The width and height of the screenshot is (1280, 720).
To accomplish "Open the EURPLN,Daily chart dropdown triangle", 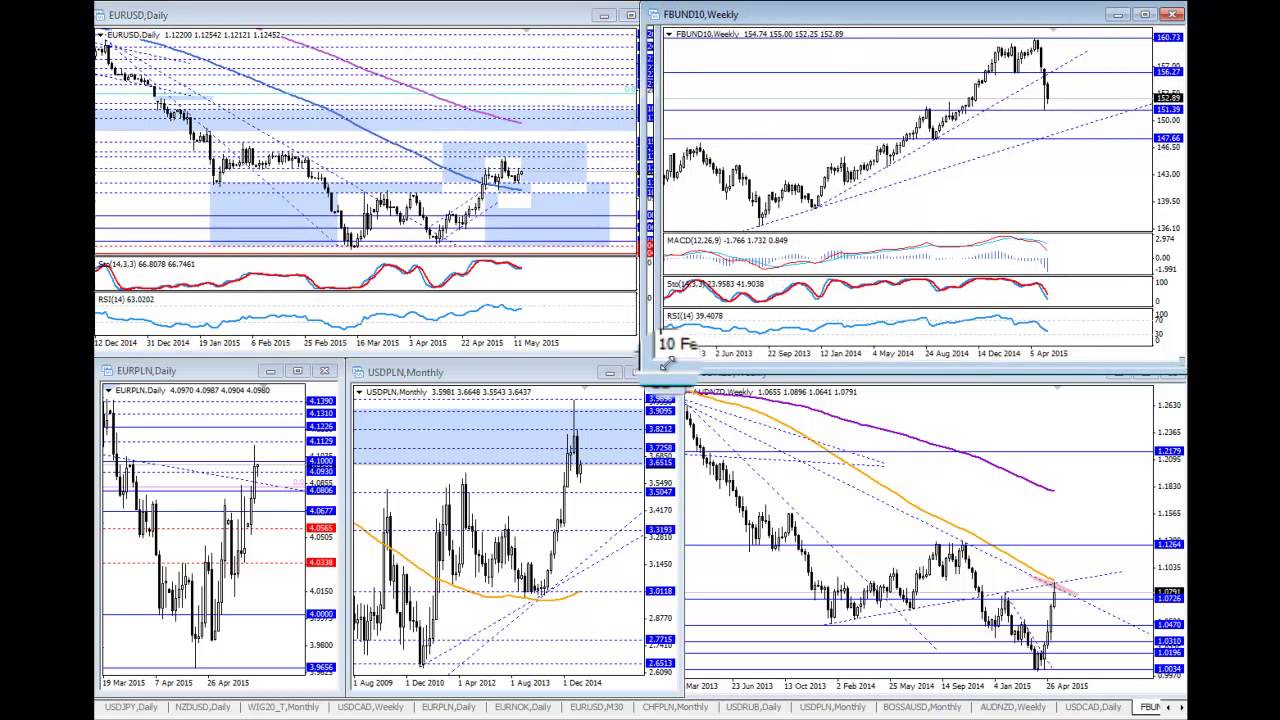I will pyautogui.click(x=108, y=390).
